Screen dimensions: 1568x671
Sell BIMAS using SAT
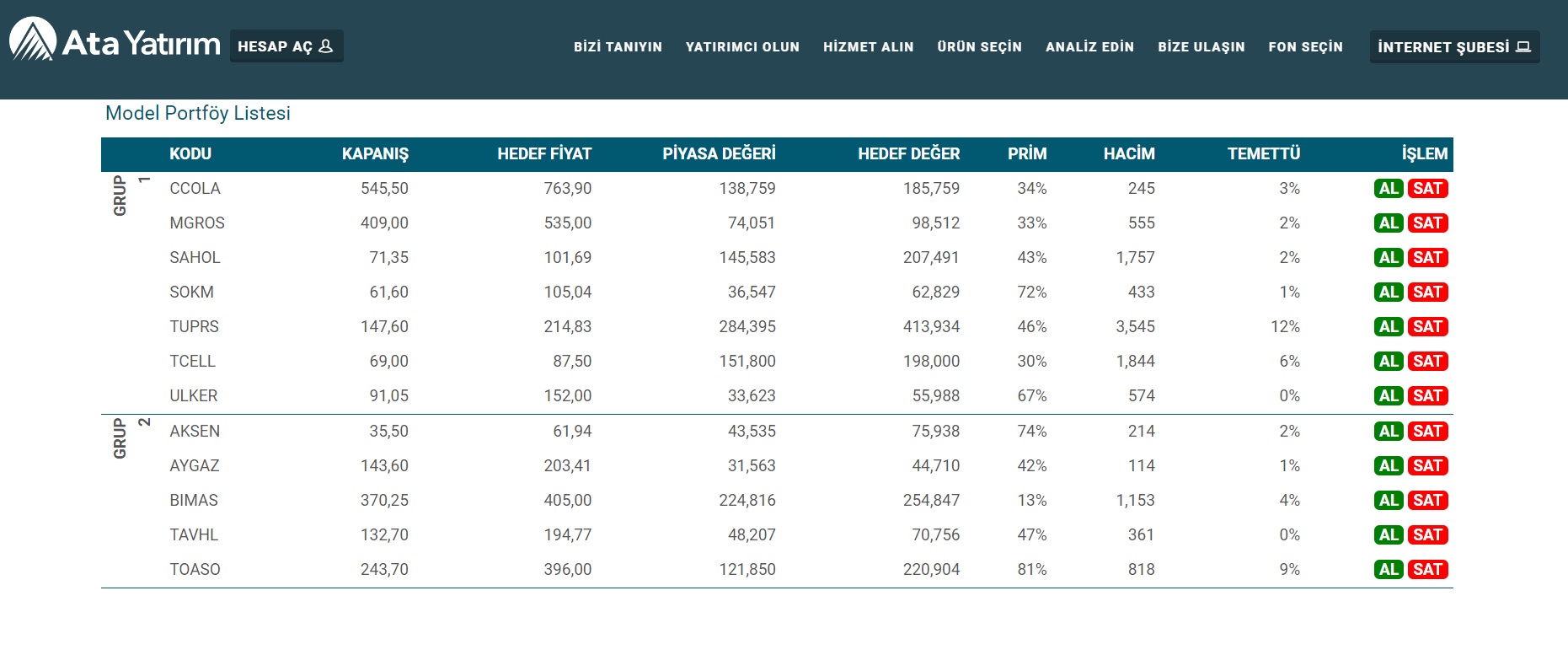coord(1427,501)
